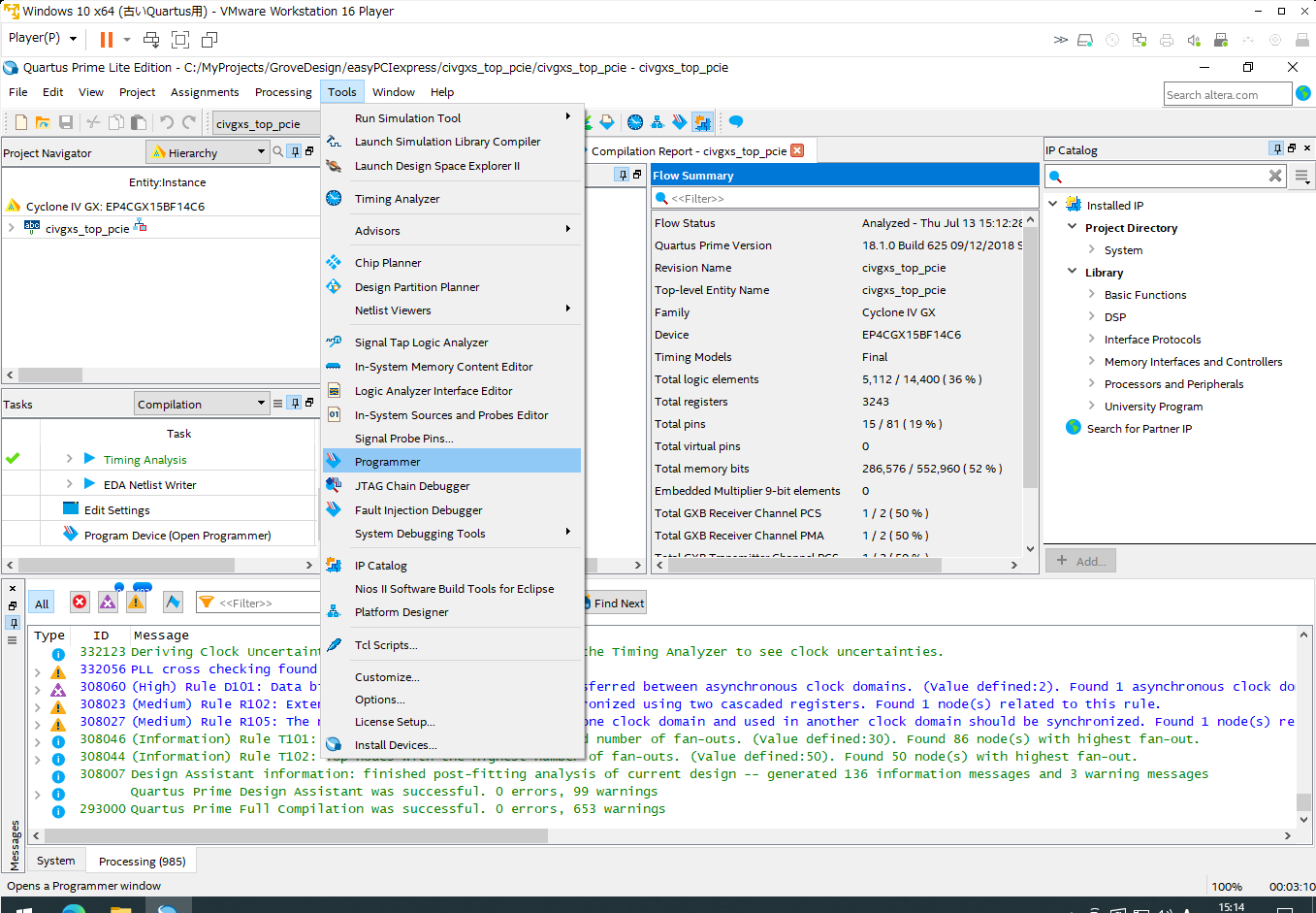Switch to Processing (985) tab

click(142, 862)
